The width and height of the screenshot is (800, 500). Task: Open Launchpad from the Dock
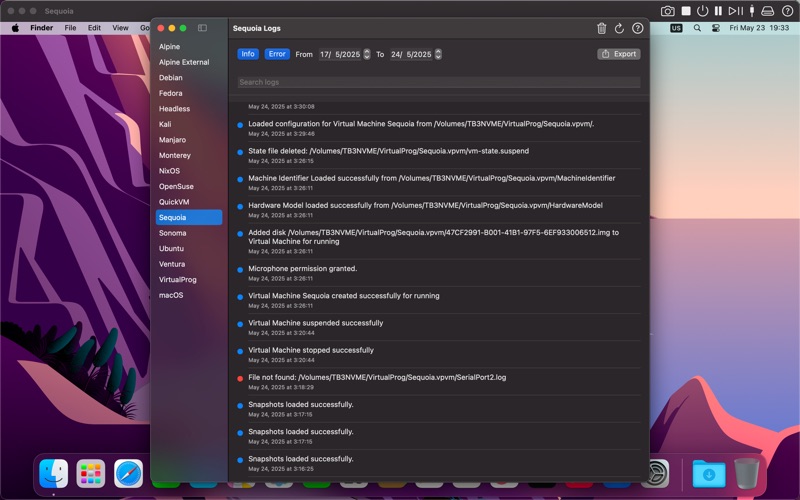[x=91, y=473]
